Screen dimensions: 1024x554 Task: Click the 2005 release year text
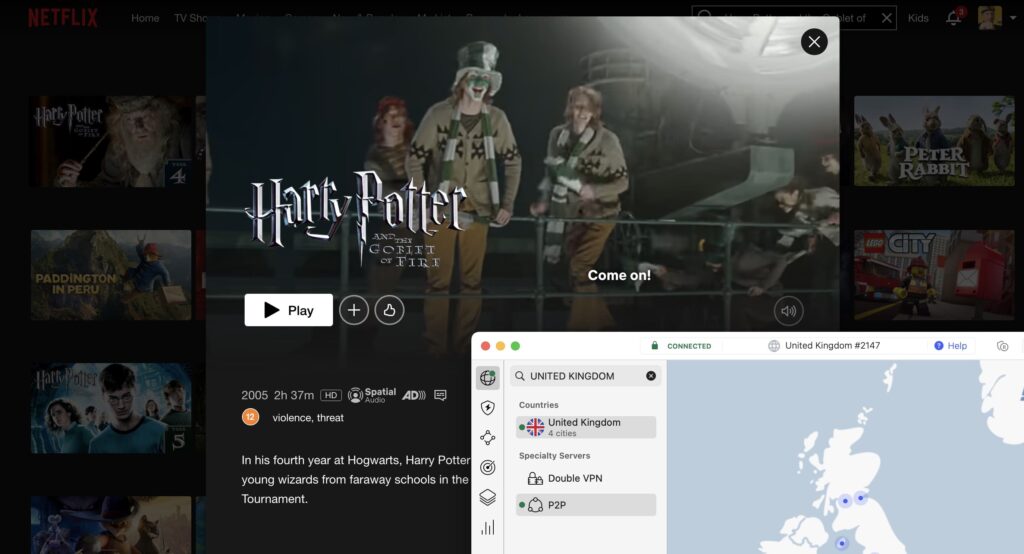click(x=254, y=395)
